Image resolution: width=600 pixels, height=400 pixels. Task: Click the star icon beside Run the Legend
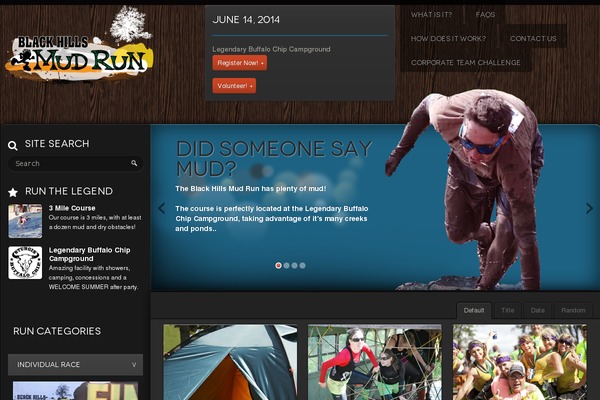13,192
